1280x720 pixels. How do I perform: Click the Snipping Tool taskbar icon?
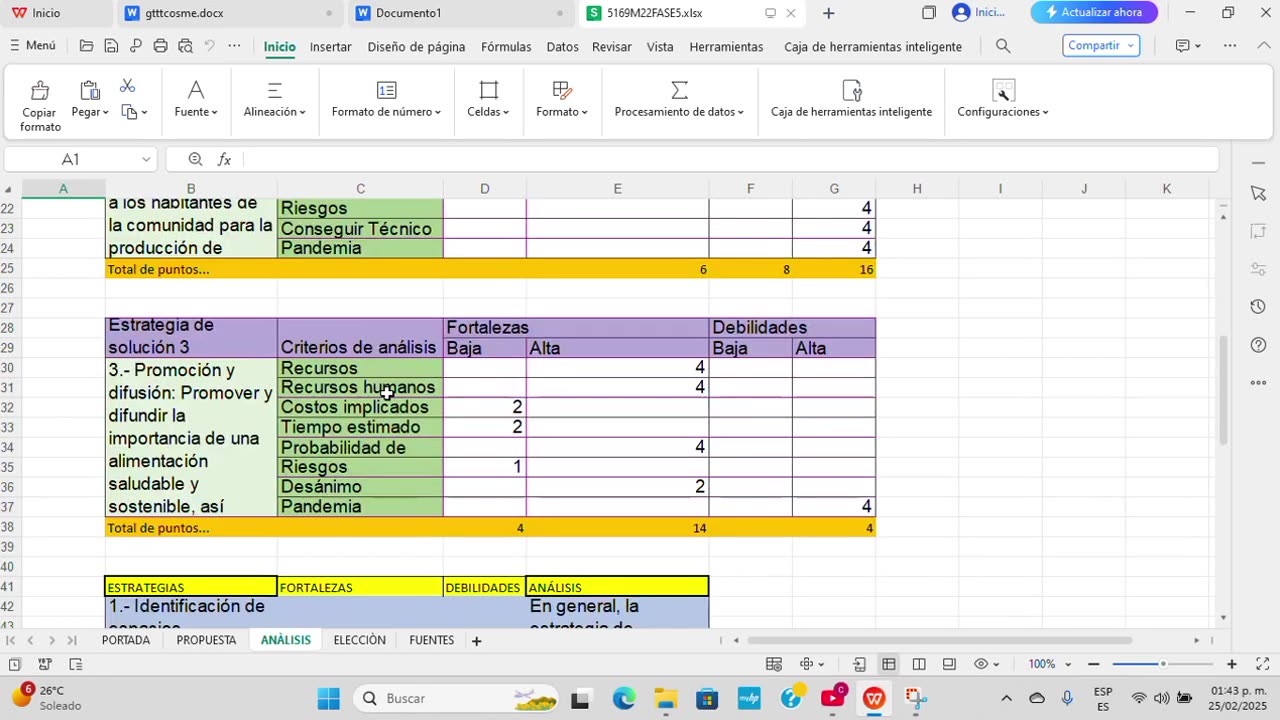click(916, 698)
